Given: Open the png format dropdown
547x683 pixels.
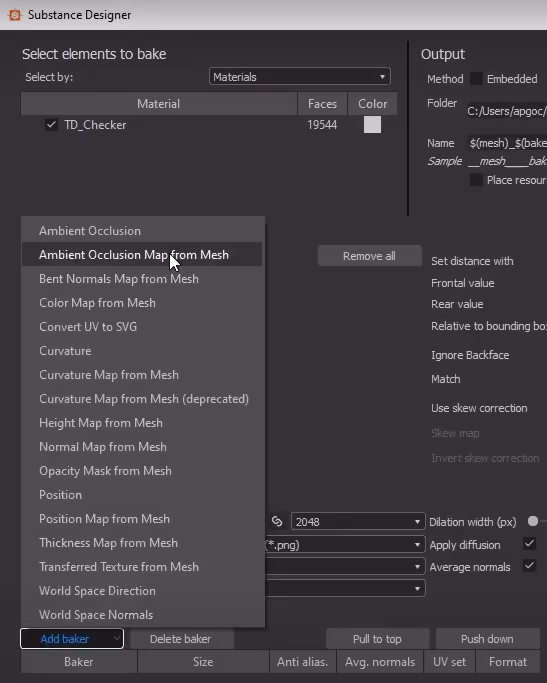Looking at the screenshot, I should point(344,544).
